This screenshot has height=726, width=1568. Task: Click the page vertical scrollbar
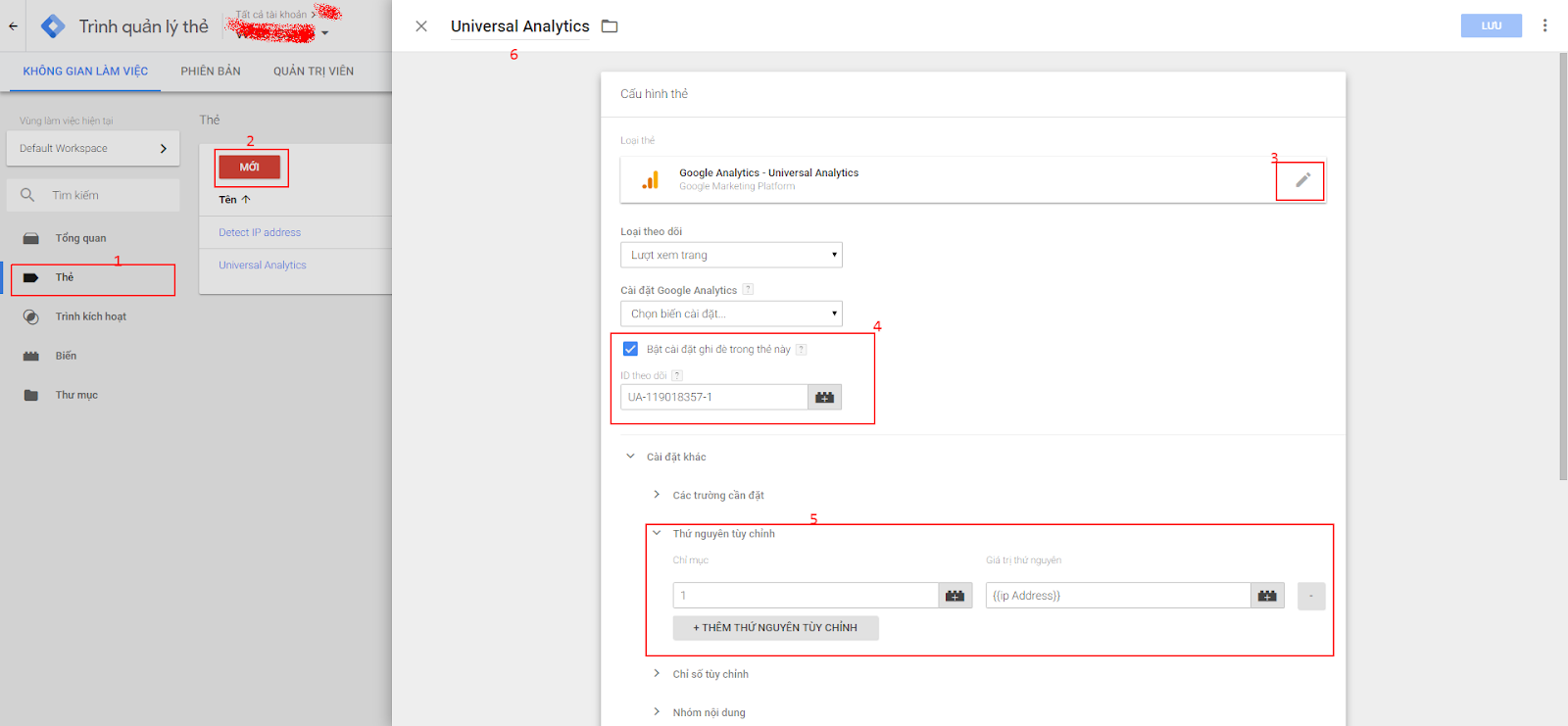1563,266
